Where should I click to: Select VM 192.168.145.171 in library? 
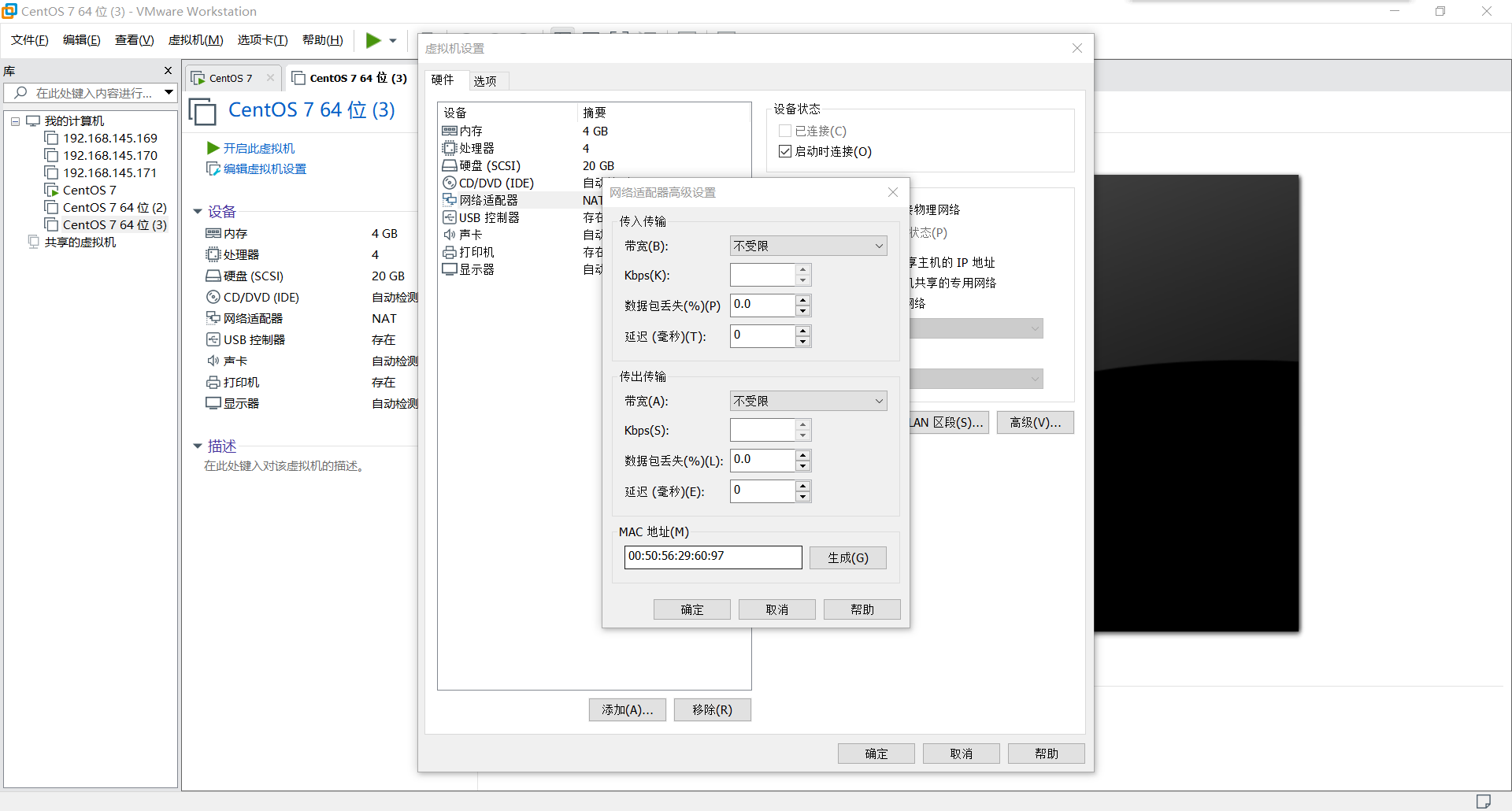click(109, 173)
